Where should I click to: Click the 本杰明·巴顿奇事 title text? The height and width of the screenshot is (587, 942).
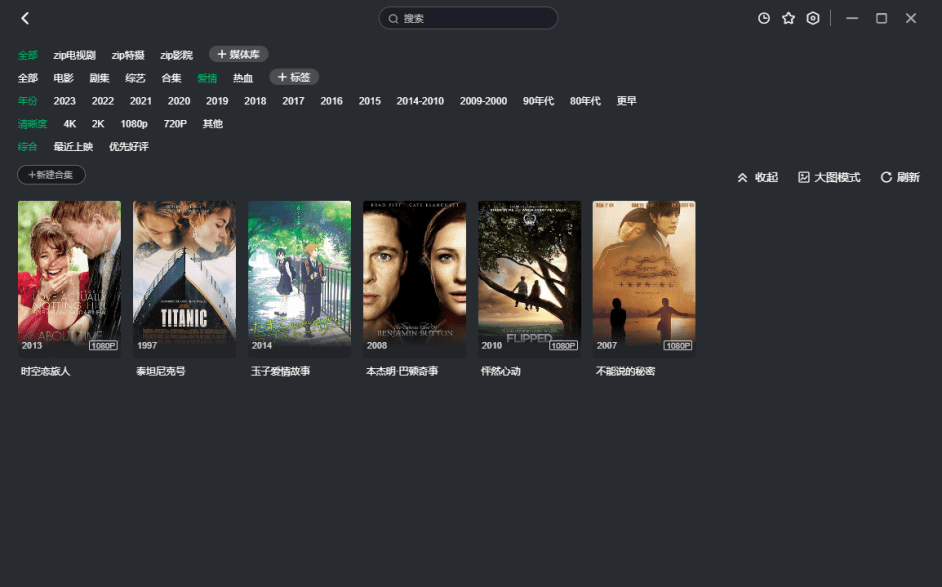pyautogui.click(x=402, y=371)
